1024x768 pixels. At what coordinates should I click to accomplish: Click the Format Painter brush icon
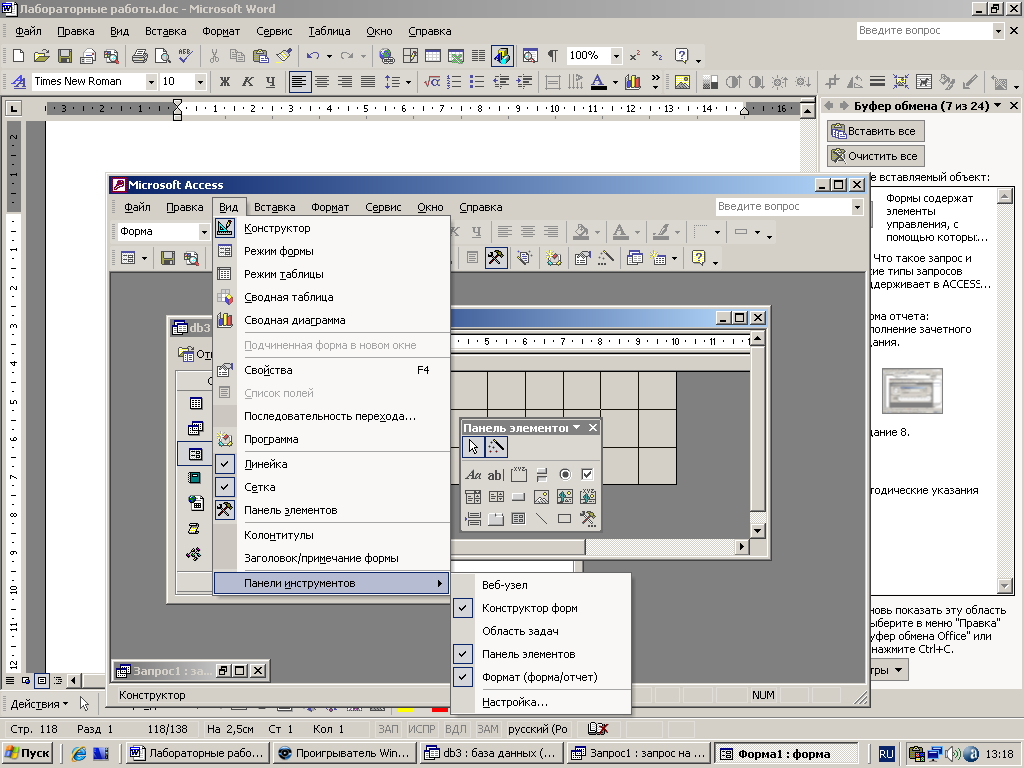[x=284, y=56]
